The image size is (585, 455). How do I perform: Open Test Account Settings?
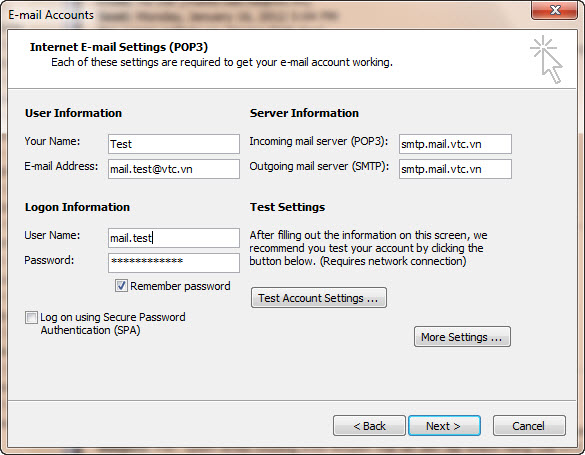[x=319, y=298]
